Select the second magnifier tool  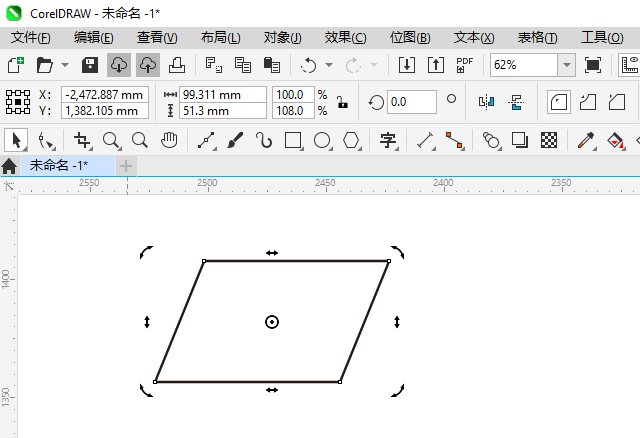pyautogui.click(x=140, y=140)
